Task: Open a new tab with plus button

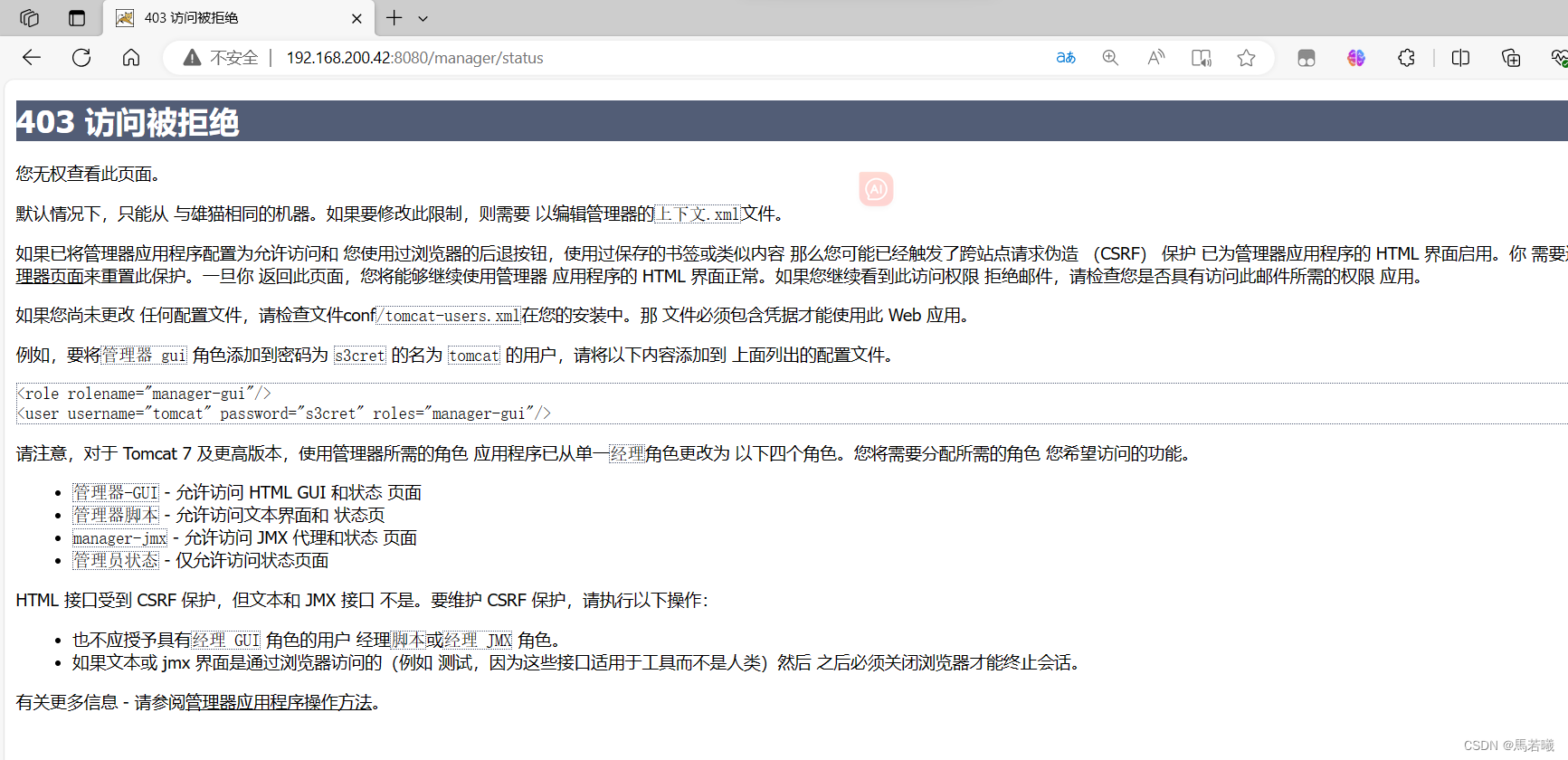Action: [394, 18]
